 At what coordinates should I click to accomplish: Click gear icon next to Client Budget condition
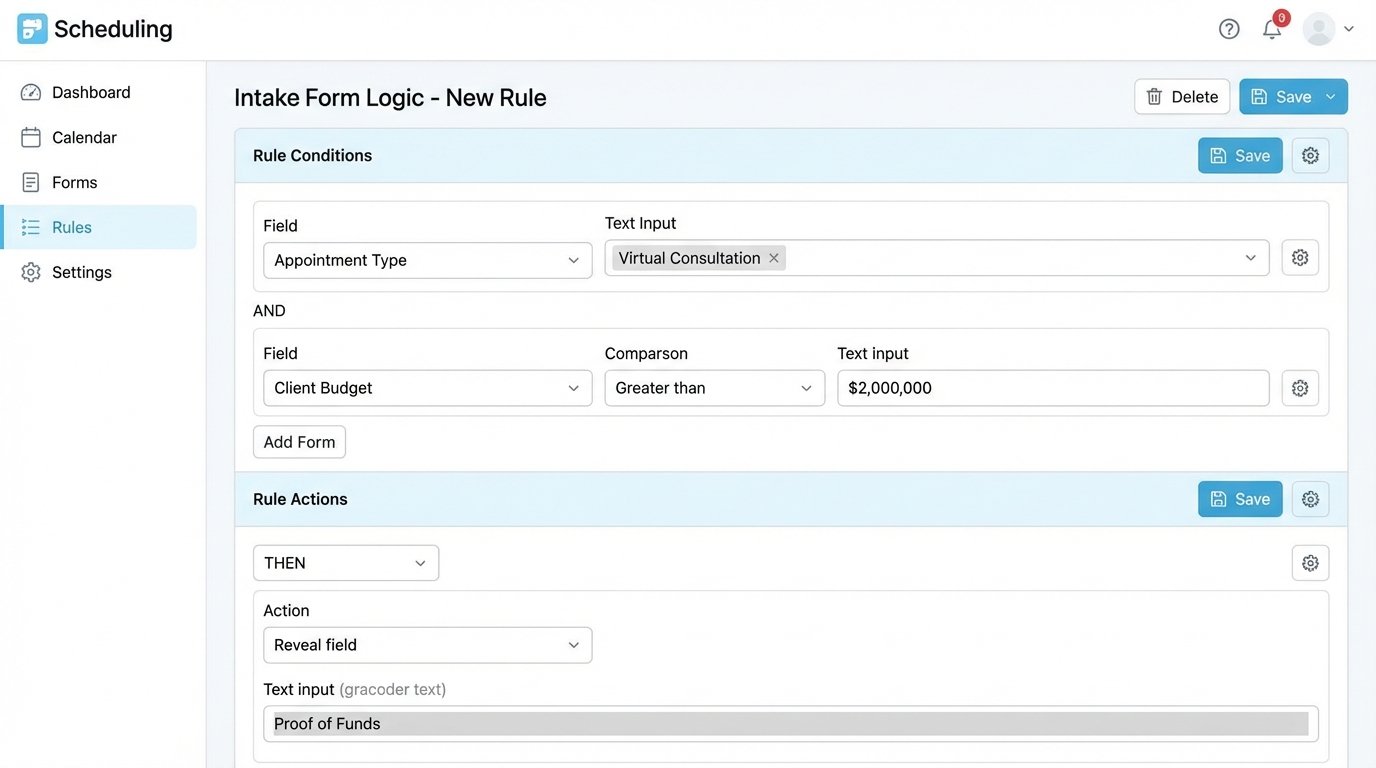tap(1300, 388)
